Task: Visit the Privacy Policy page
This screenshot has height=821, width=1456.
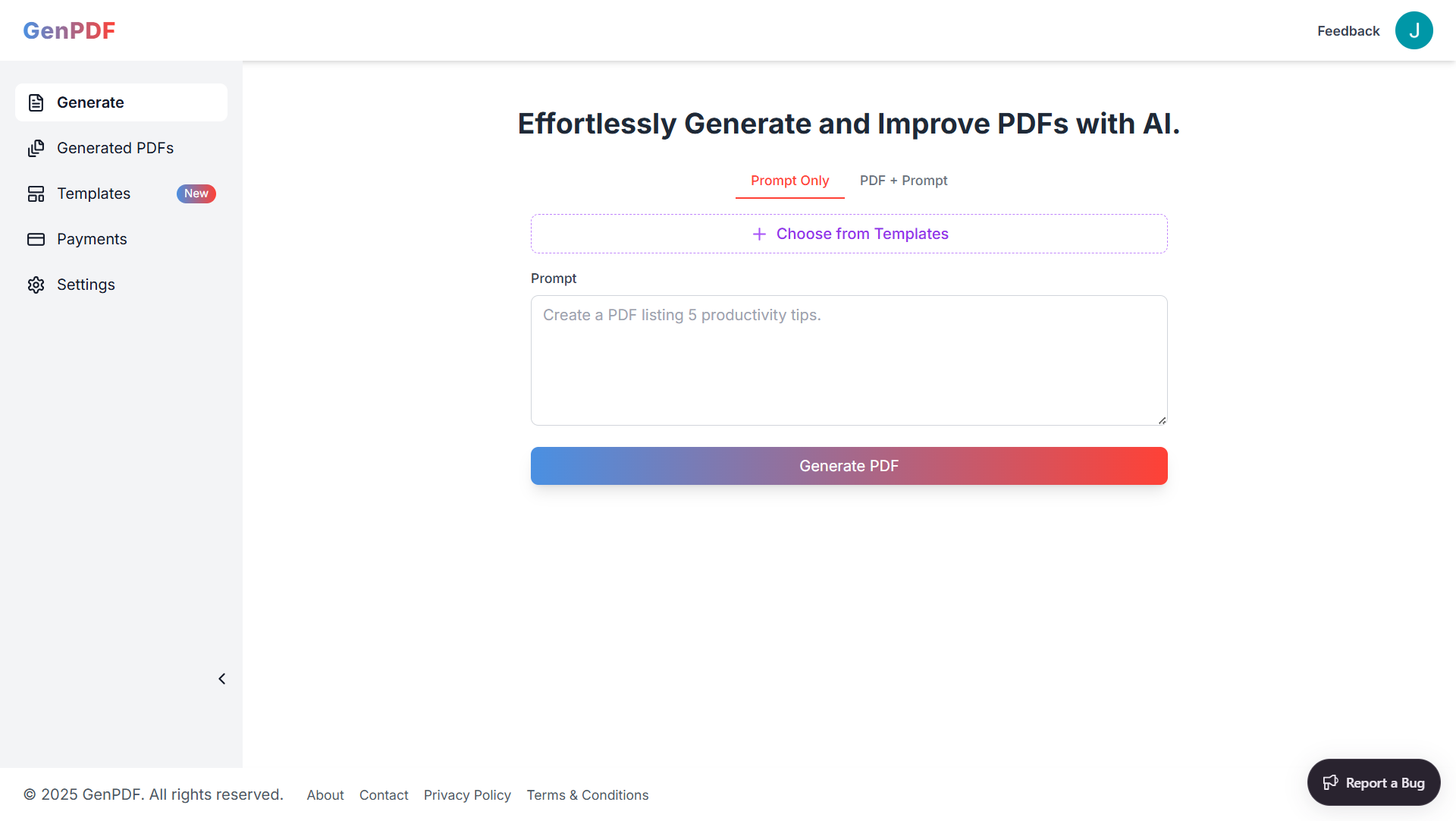Action: pyautogui.click(x=467, y=794)
